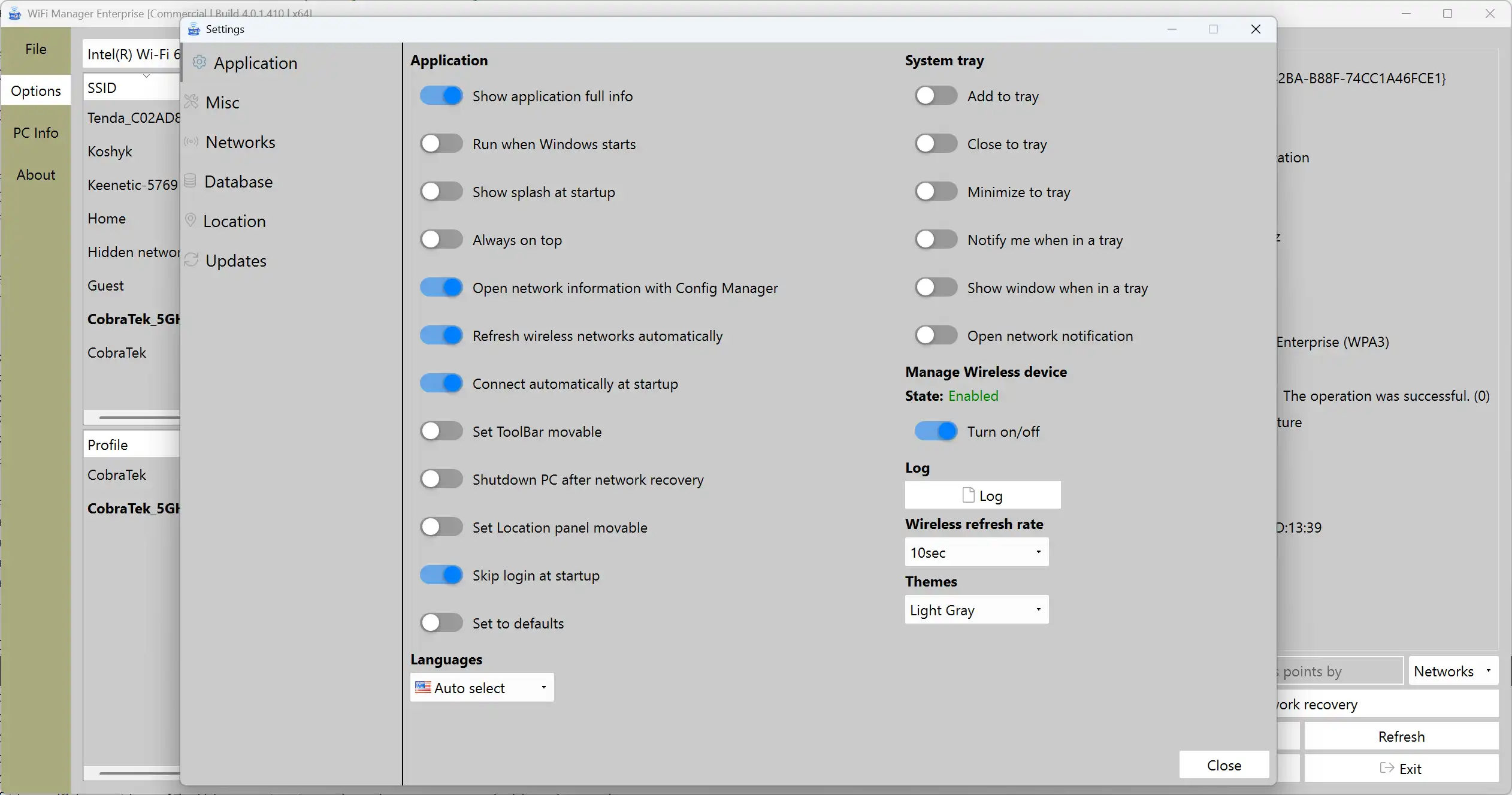1512x795 pixels.
Task: Enable Run when Windows starts
Action: point(441,144)
